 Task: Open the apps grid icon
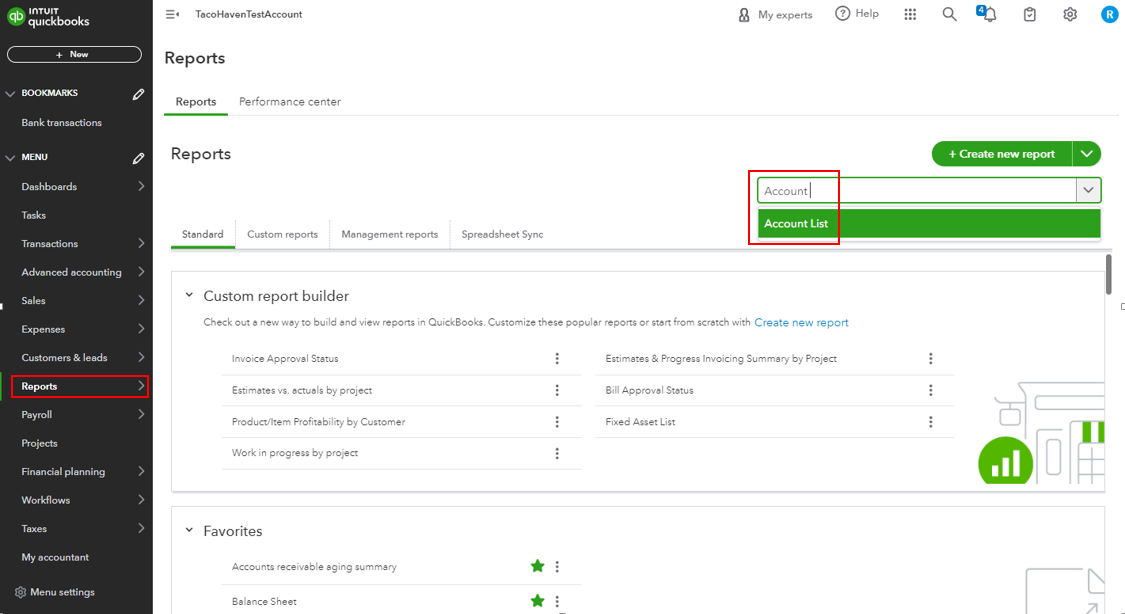910,14
